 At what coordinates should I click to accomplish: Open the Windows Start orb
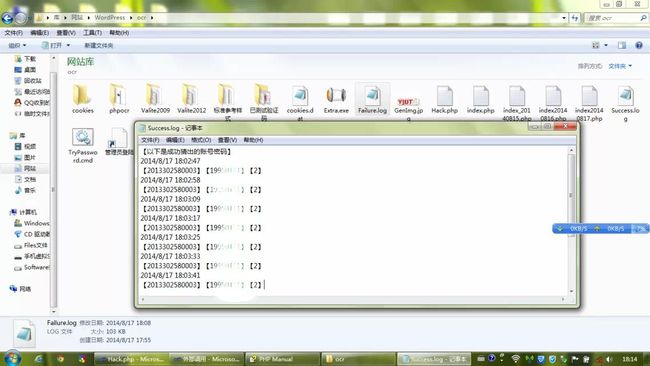tap(11, 358)
